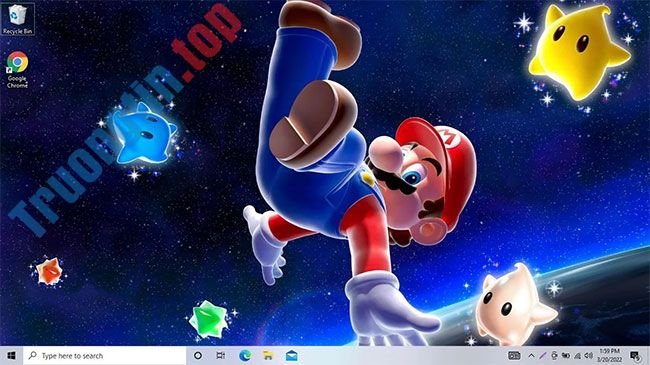The image size is (650, 365).
Task: Open the network connections tray icon
Action: pos(577,355)
